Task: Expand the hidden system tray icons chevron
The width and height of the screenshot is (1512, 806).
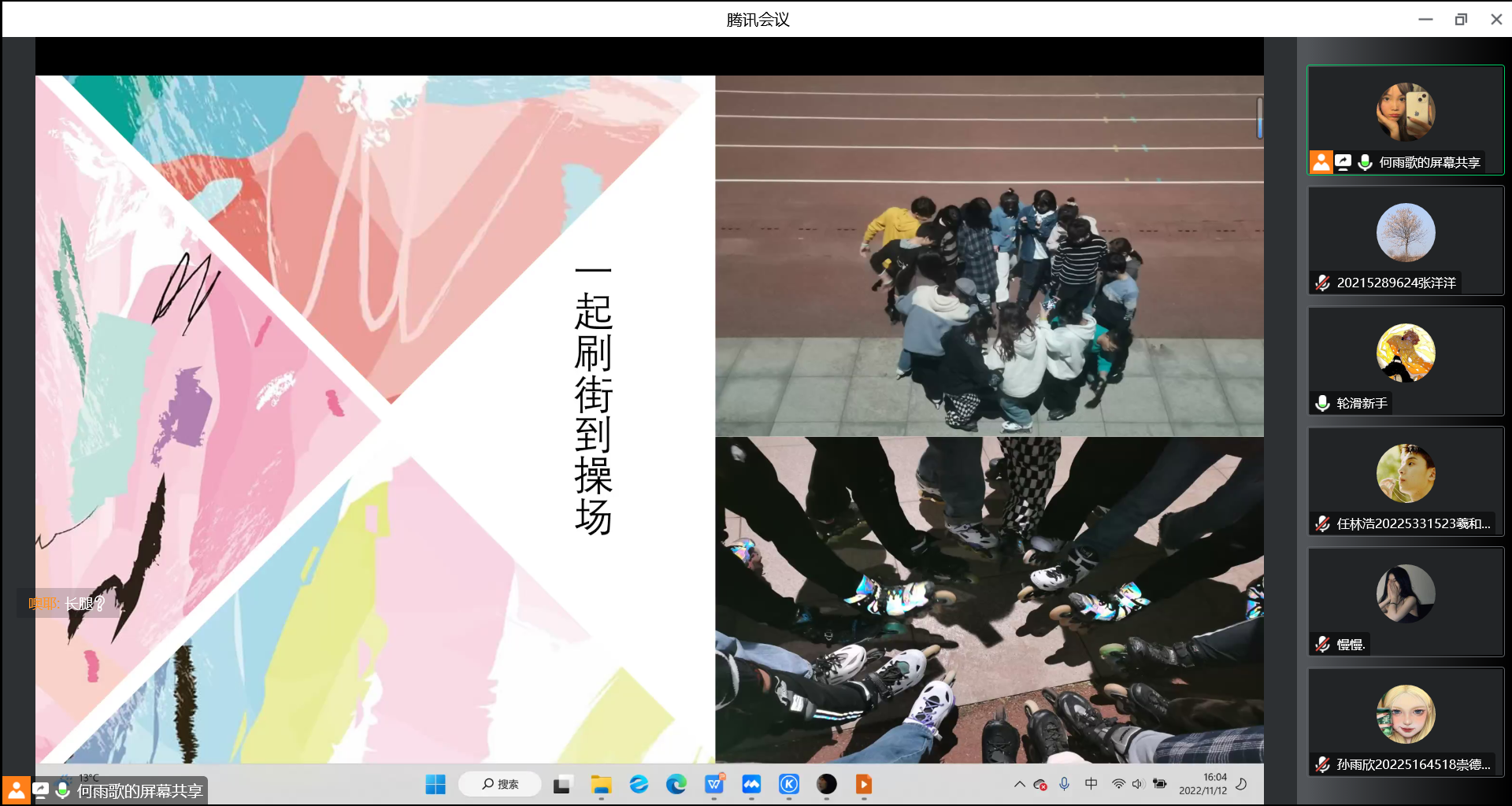Action: [1020, 784]
